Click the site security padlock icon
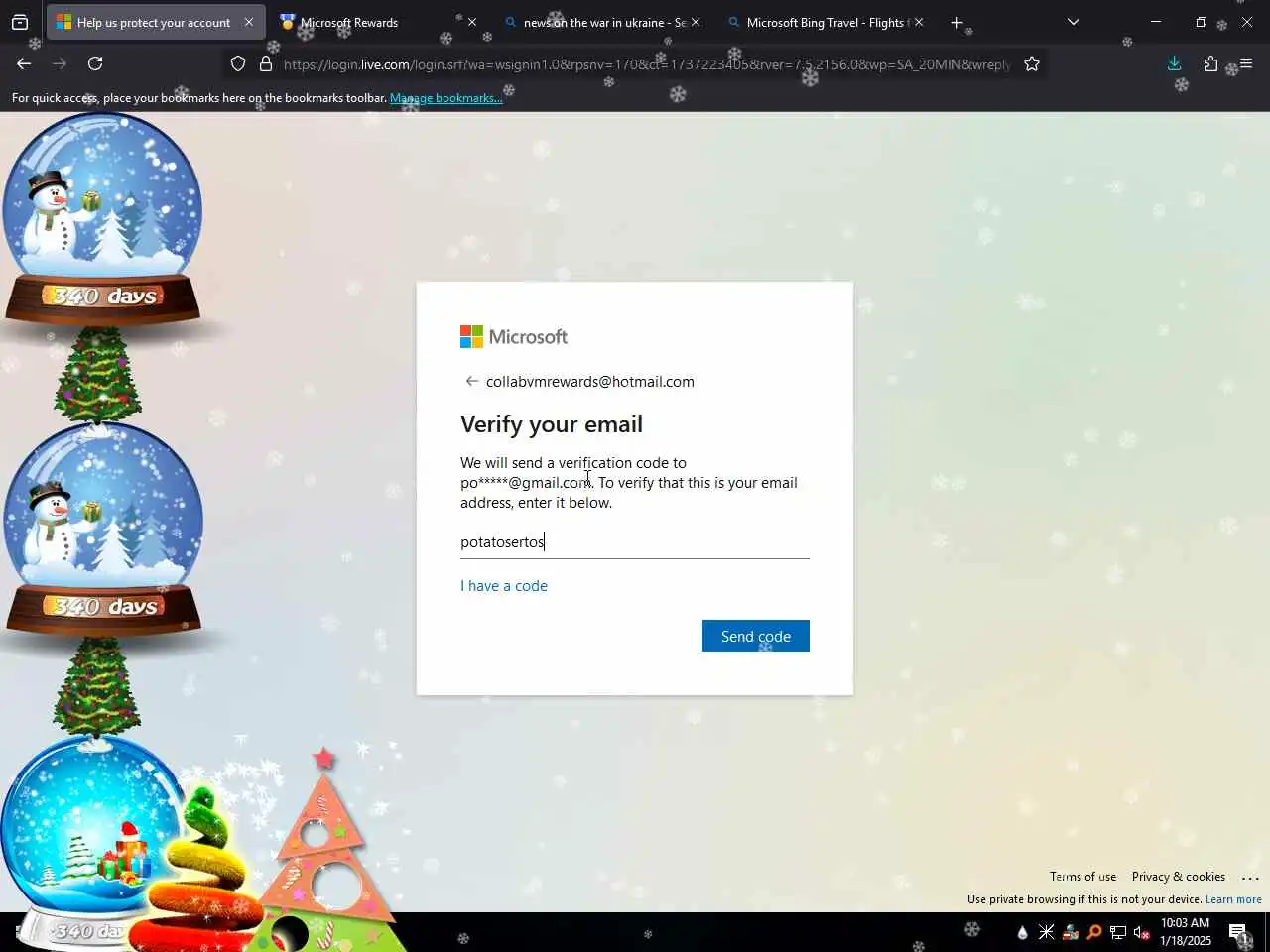Screen dimensions: 1270x952 (266, 63)
